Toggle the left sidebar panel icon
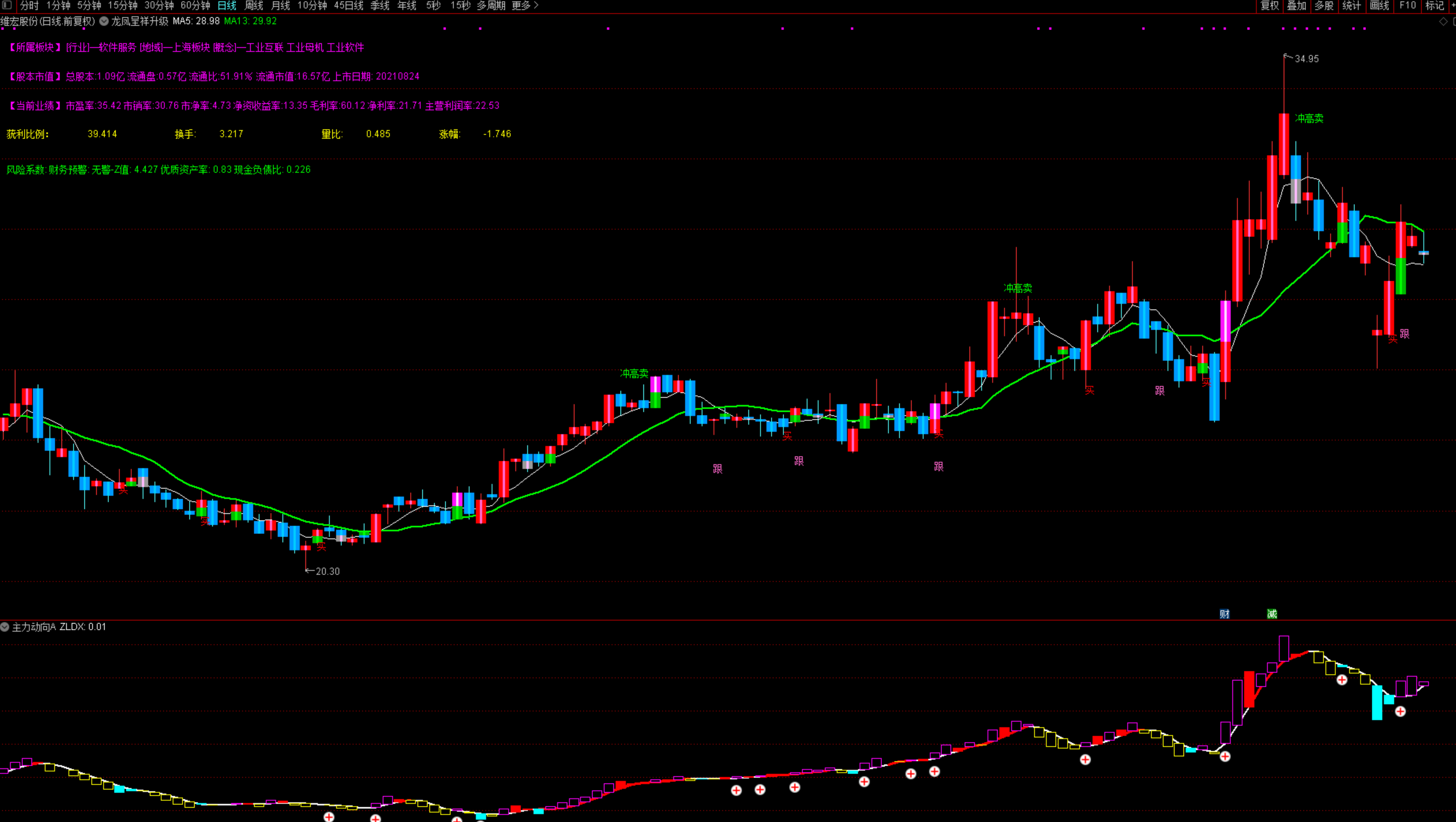The image size is (1456, 822). tap(7, 5)
